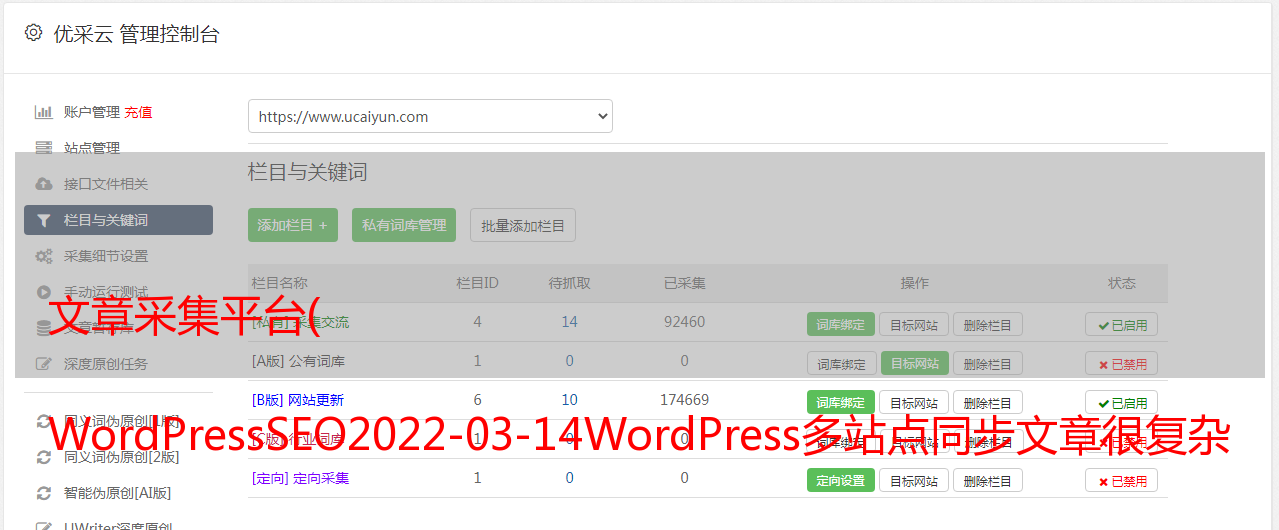Click 批量添加栏目 button
Viewport: 1279px width, 530px height.
(523, 225)
